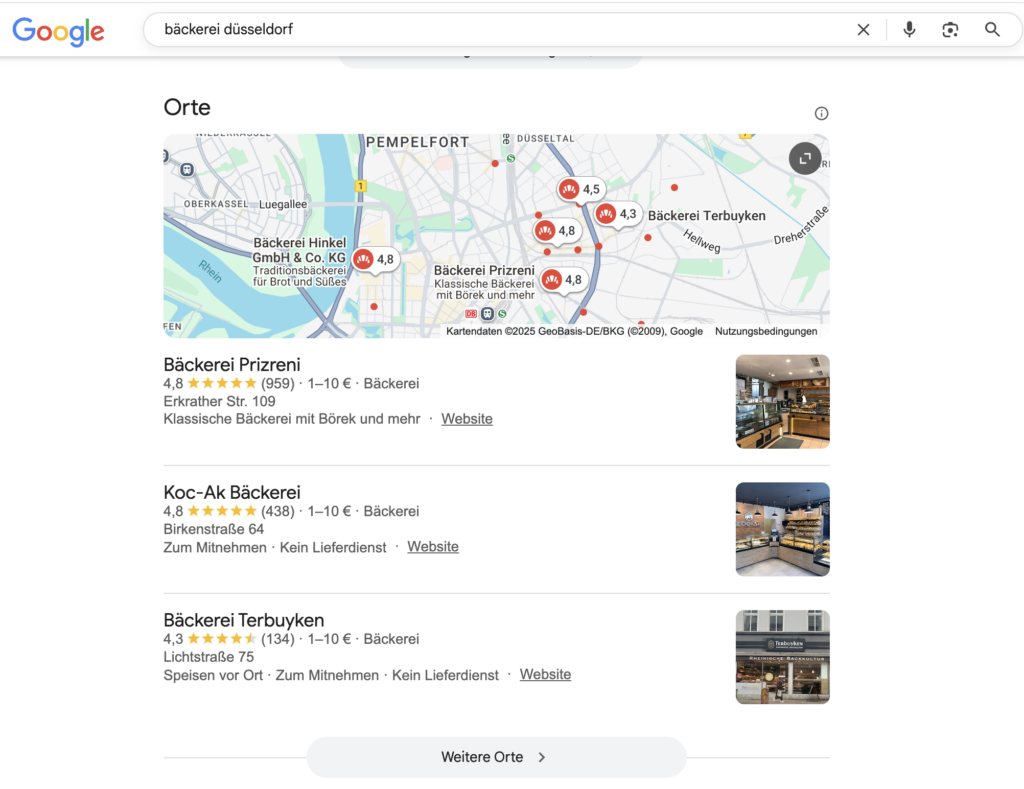This screenshot has height=789, width=1024.
Task: Open map Nutzungsbedingungen link
Action: pos(766,331)
